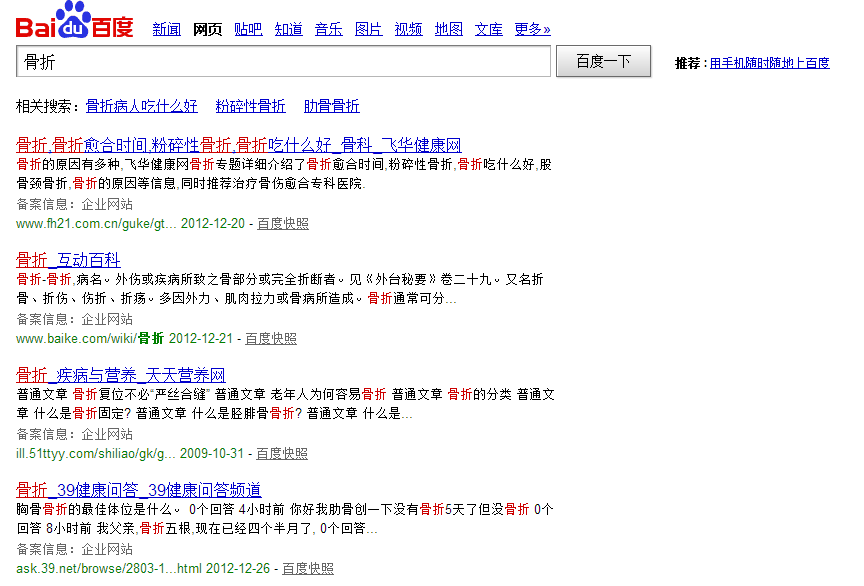
Task: Open the 新闻 news tab
Action: point(166,30)
